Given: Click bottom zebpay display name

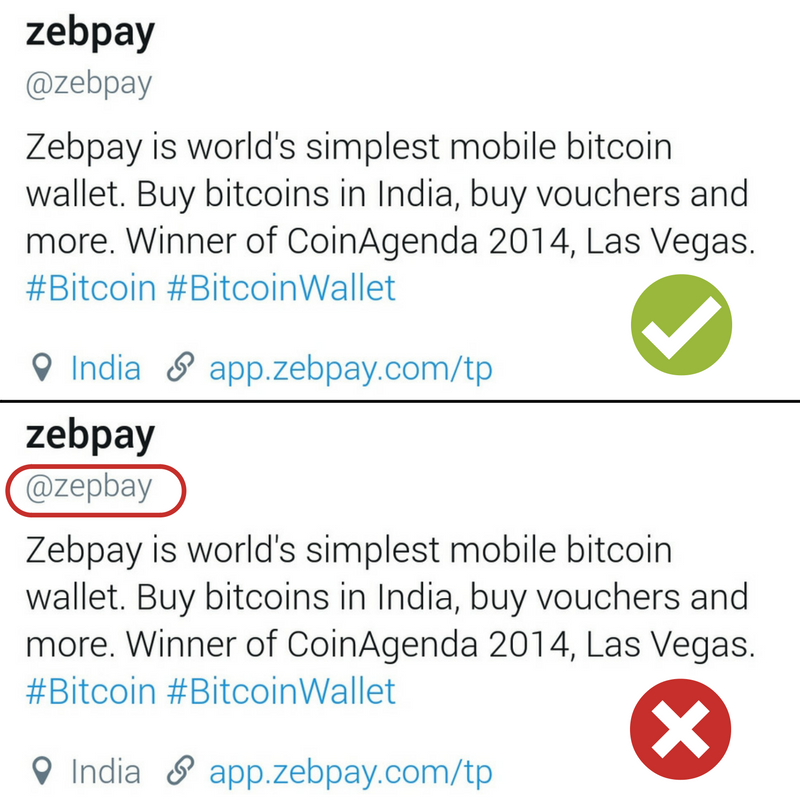Looking at the screenshot, I should coord(90,437).
